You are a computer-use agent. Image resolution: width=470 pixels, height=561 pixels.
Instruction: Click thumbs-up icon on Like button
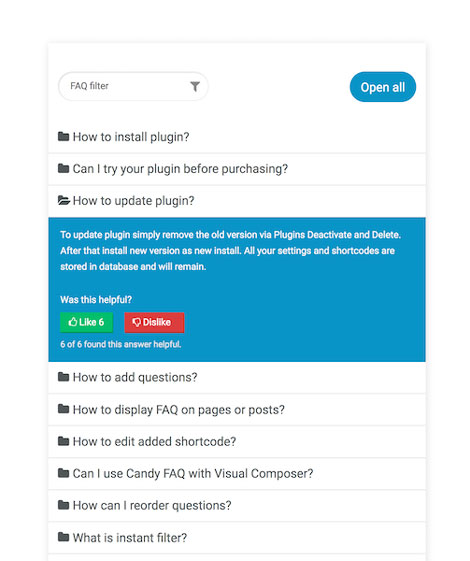point(73,322)
